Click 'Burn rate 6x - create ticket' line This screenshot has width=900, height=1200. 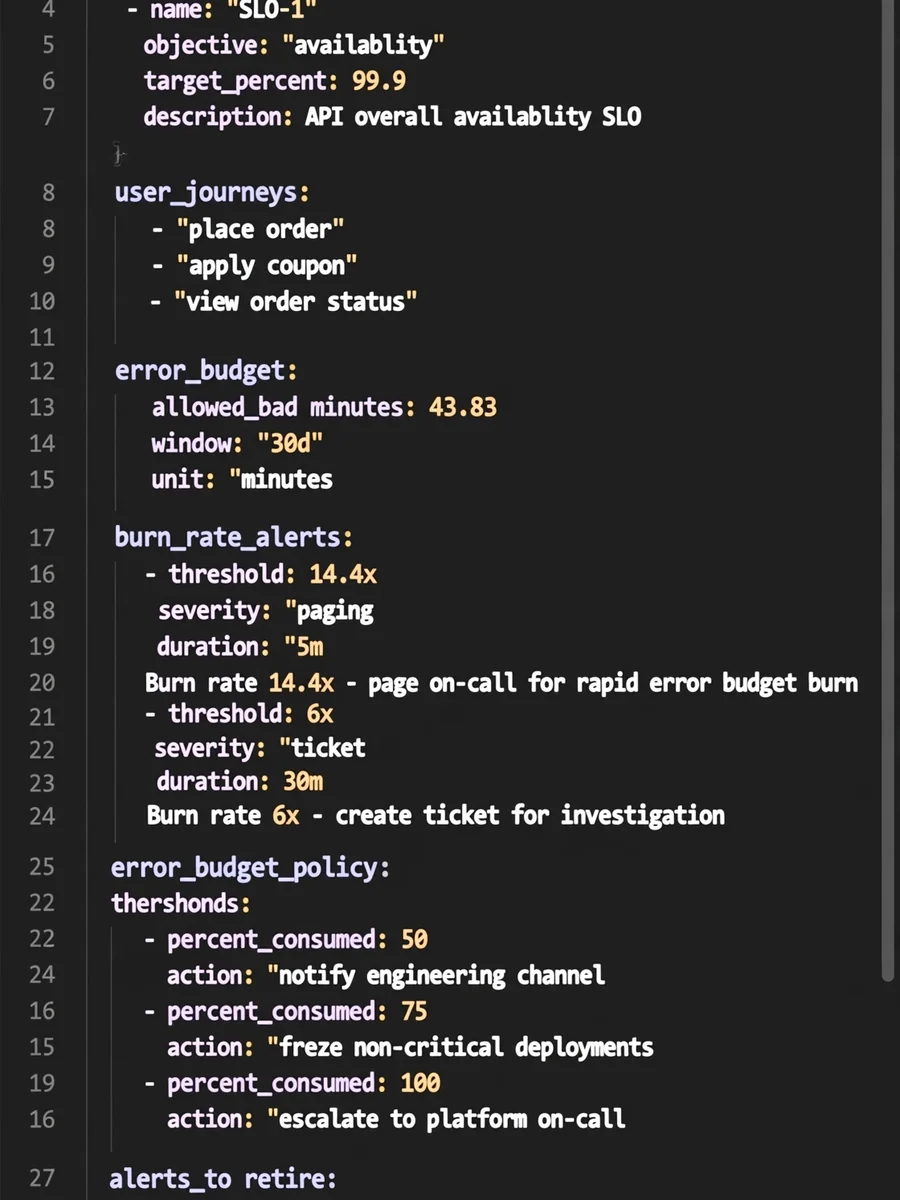point(436,815)
